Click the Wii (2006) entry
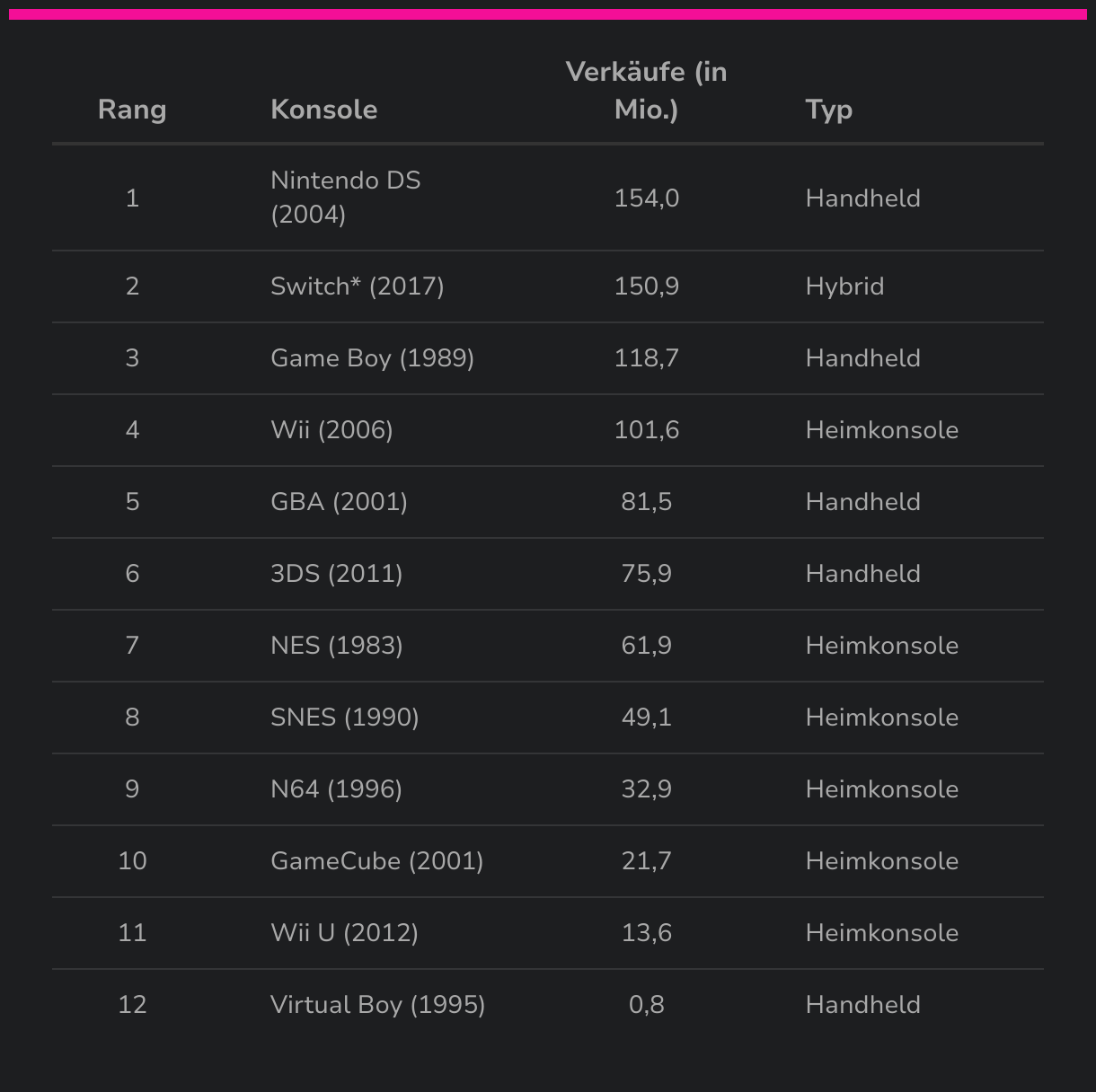The image size is (1096, 1092). tap(331, 430)
